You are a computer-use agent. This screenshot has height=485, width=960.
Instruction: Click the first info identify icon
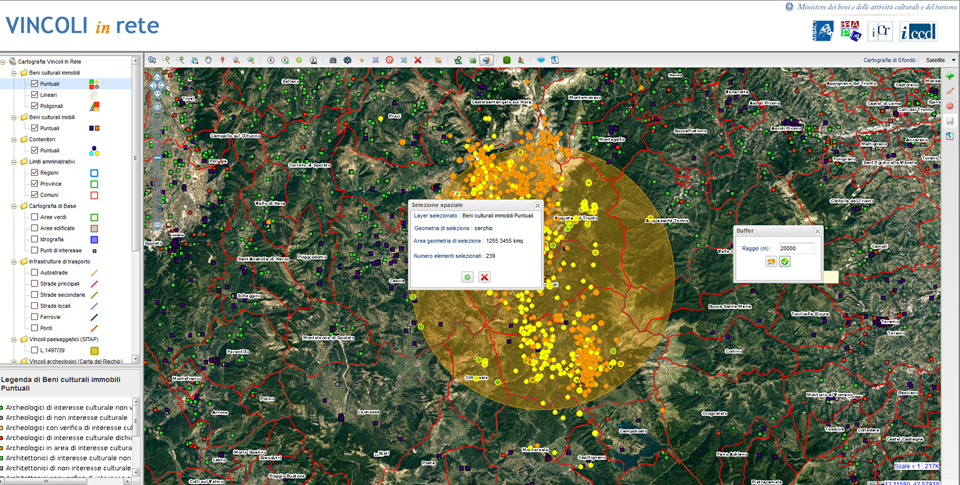[271, 60]
